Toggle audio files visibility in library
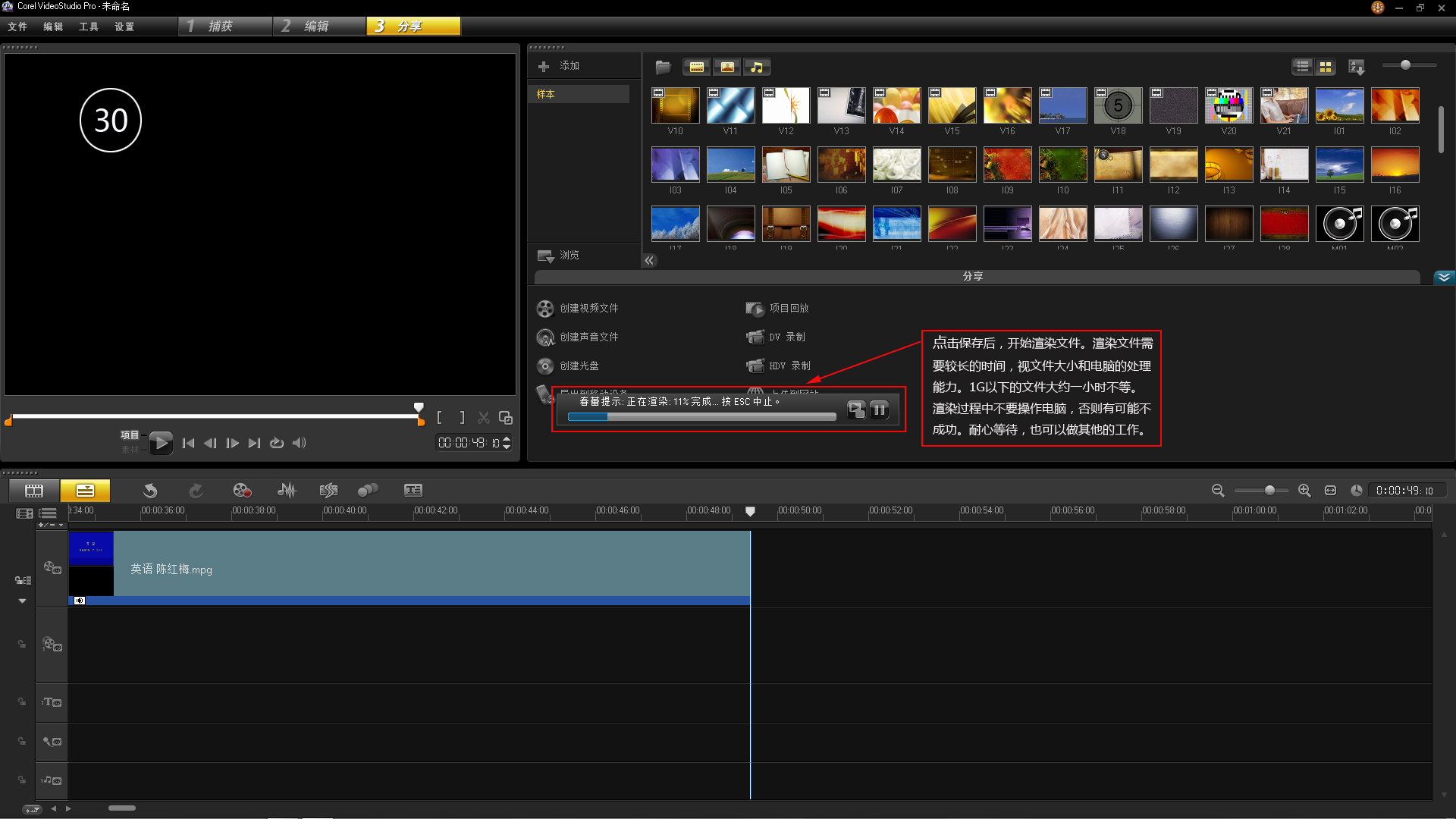This screenshot has height=819, width=1456. (x=756, y=67)
